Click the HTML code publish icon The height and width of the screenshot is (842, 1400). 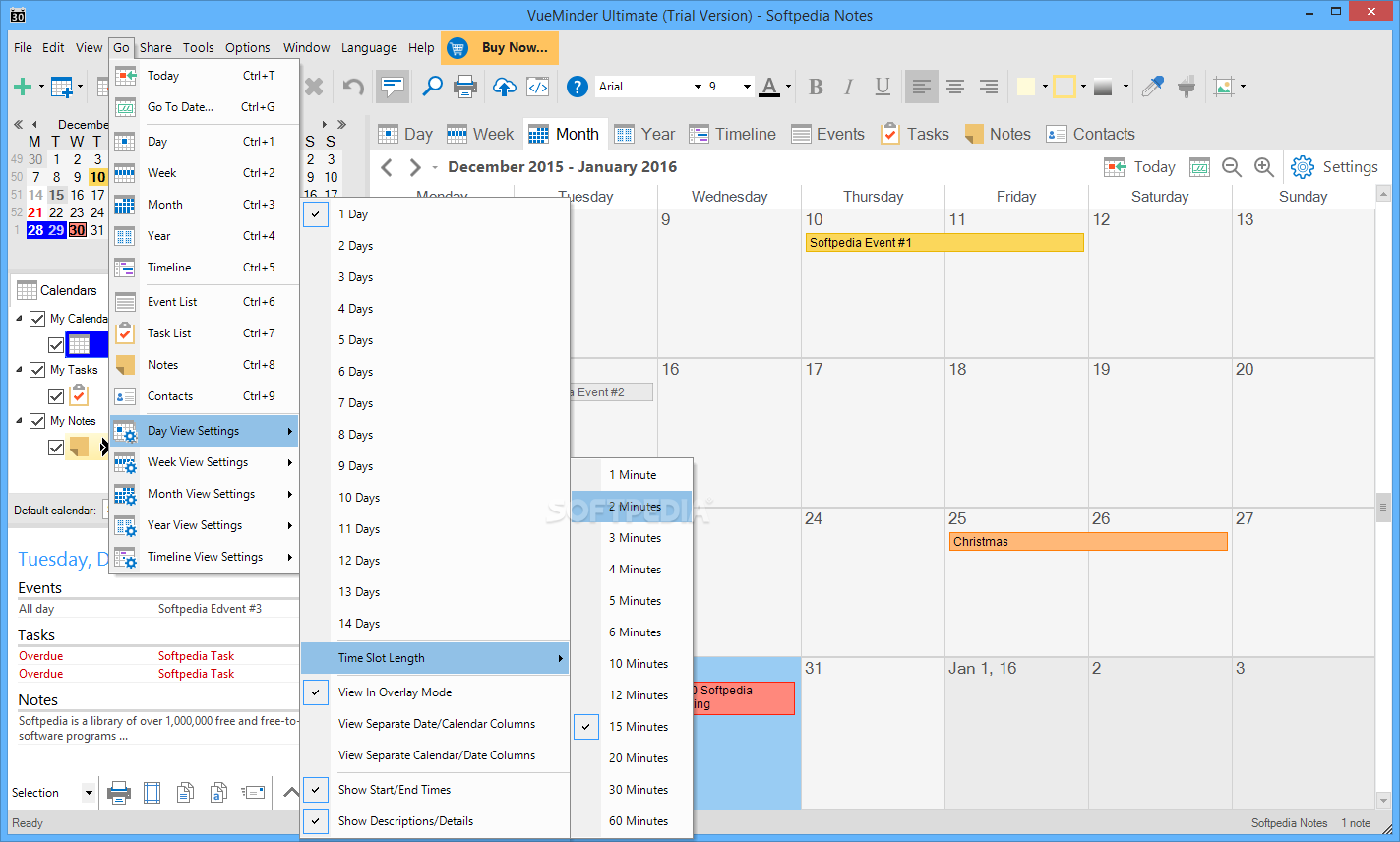[x=538, y=87]
